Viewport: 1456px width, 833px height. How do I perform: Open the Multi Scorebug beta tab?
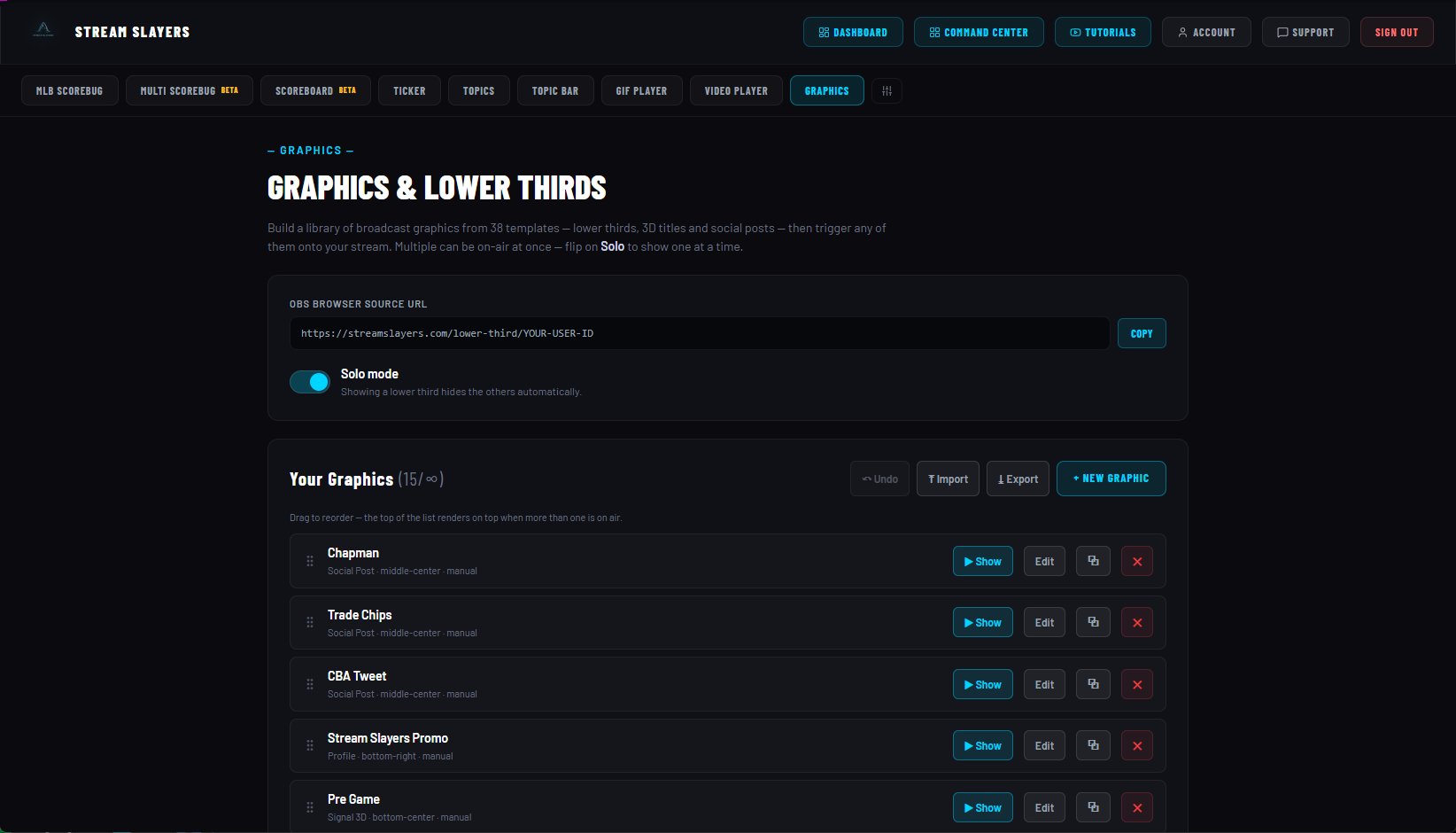pyautogui.click(x=190, y=91)
